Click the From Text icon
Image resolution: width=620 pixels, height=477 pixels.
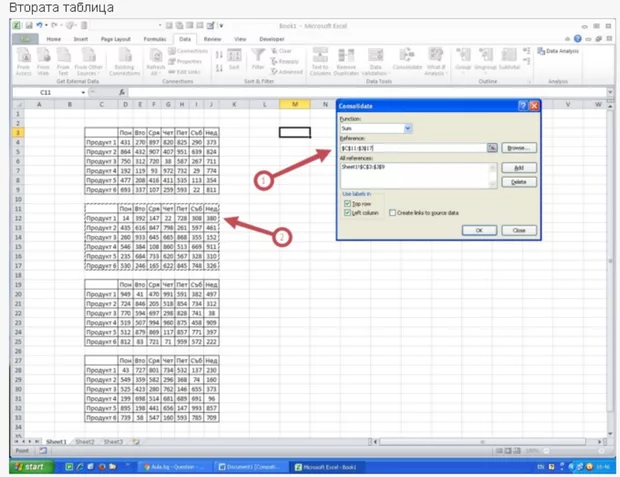coord(63,61)
